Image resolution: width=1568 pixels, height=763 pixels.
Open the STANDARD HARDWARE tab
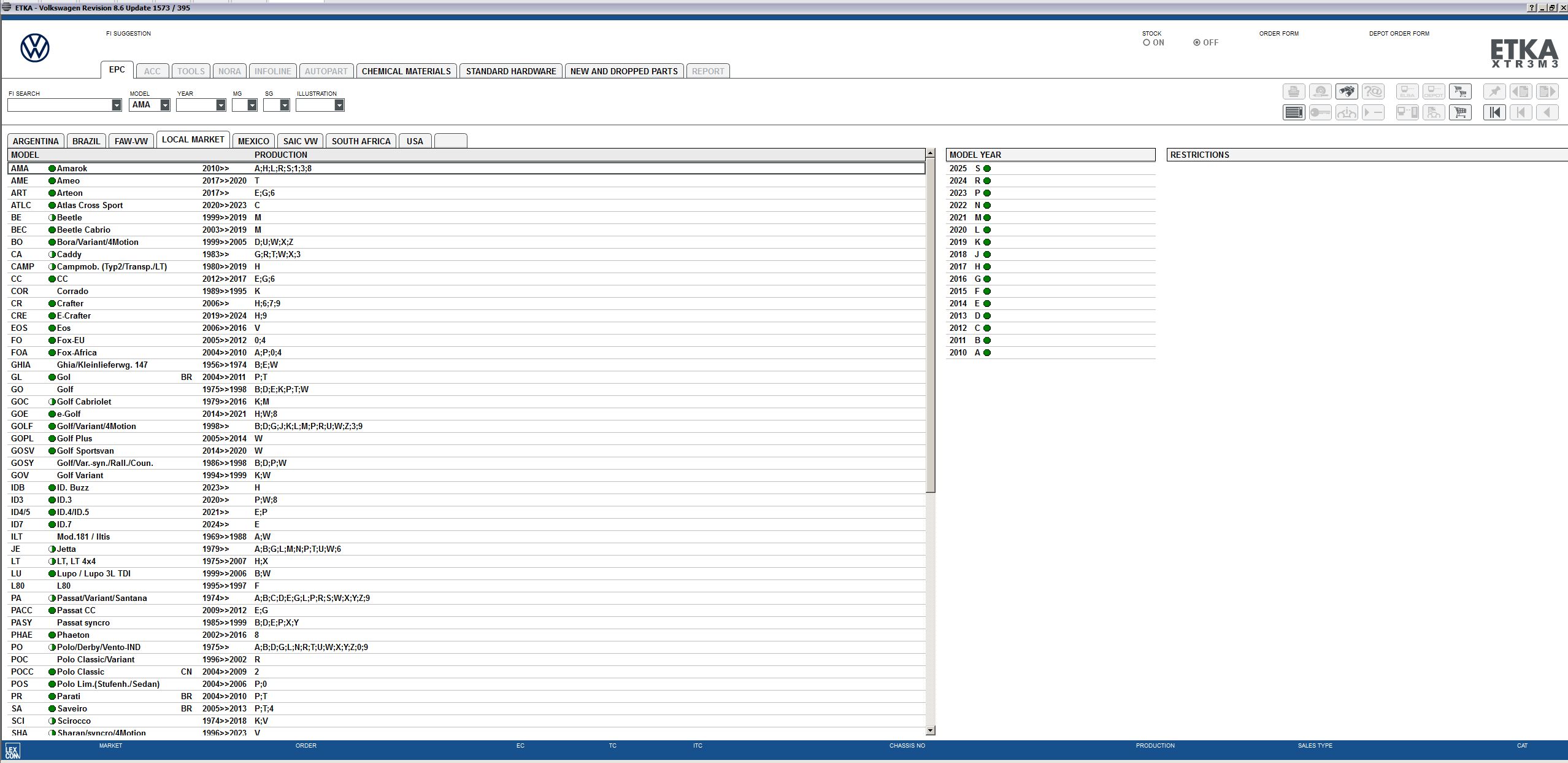(511, 71)
